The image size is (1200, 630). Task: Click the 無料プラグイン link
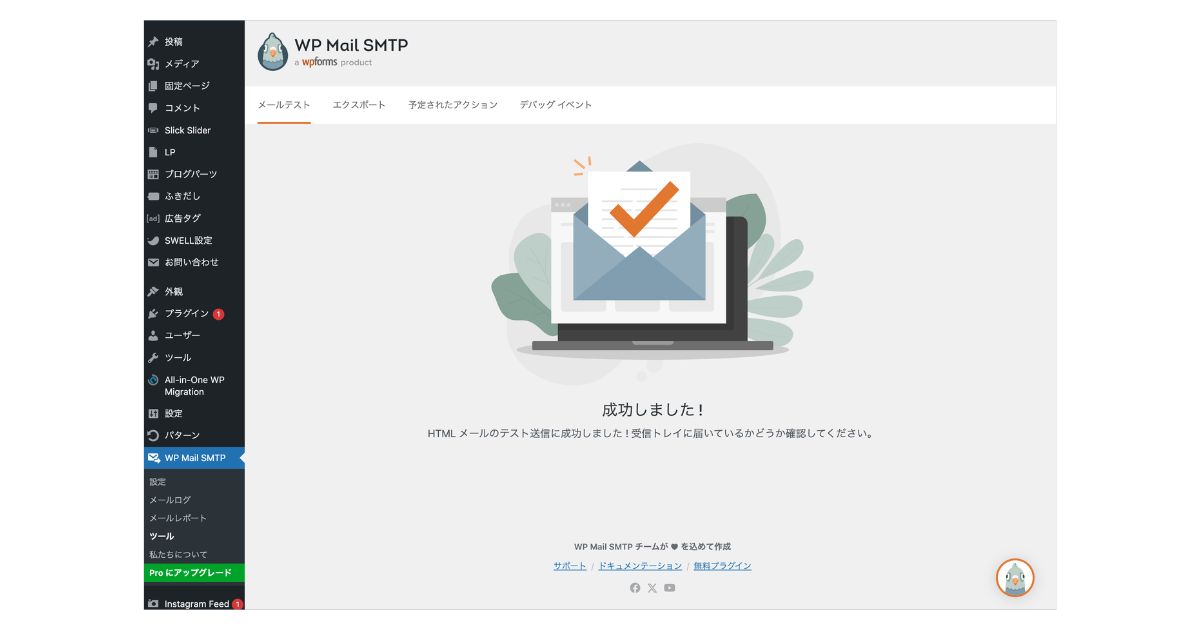[722, 566]
